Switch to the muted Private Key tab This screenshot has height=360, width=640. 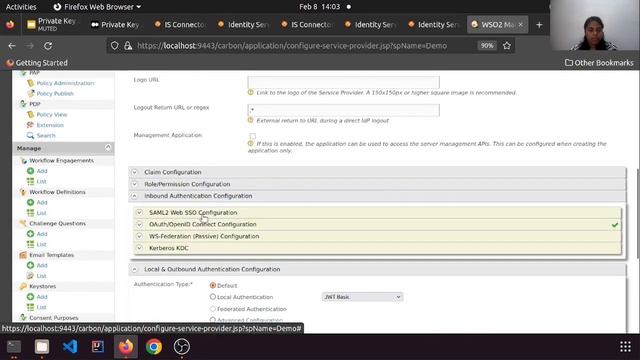[53, 24]
